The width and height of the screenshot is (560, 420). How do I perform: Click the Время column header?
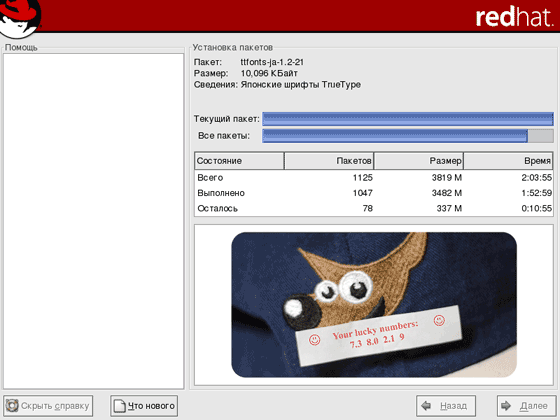click(x=508, y=161)
